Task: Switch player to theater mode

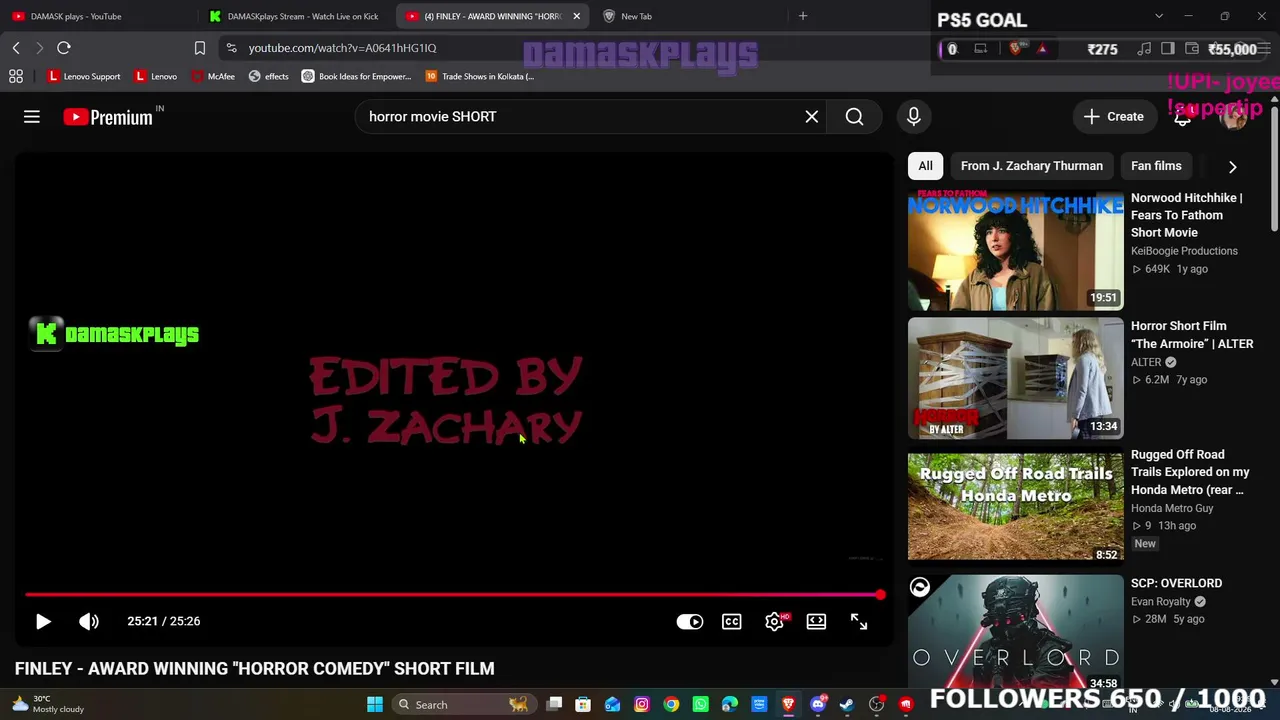Action: 817,622
